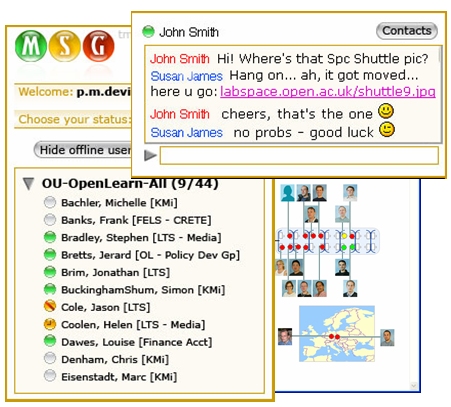Select contact Bretts, Jerard [OL - Policy Dev Gp]
Screen dimensions: 451x407
[x=150, y=255]
